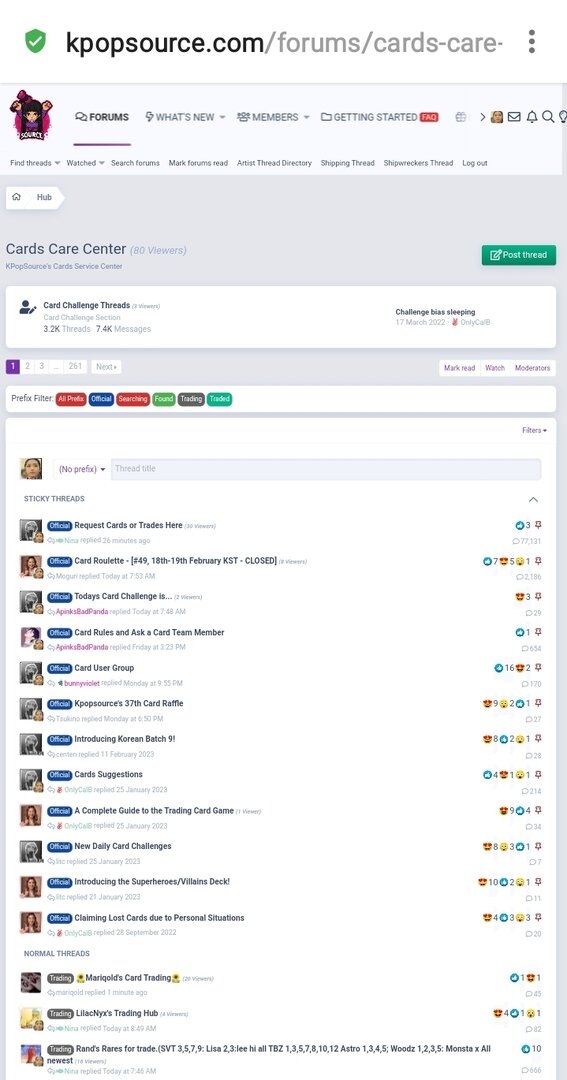Click the Post thread button
This screenshot has height=1080, width=567.
point(519,255)
